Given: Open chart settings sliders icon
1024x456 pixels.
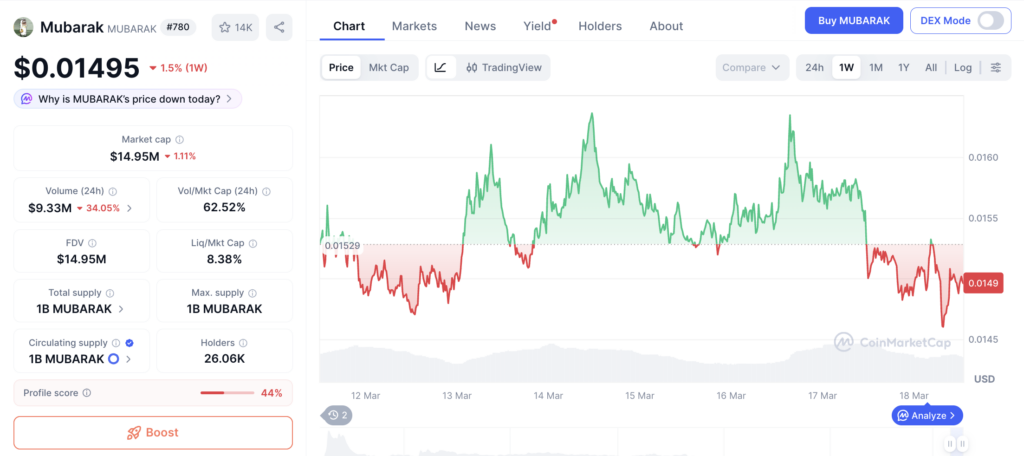Looking at the screenshot, I should (x=995, y=67).
